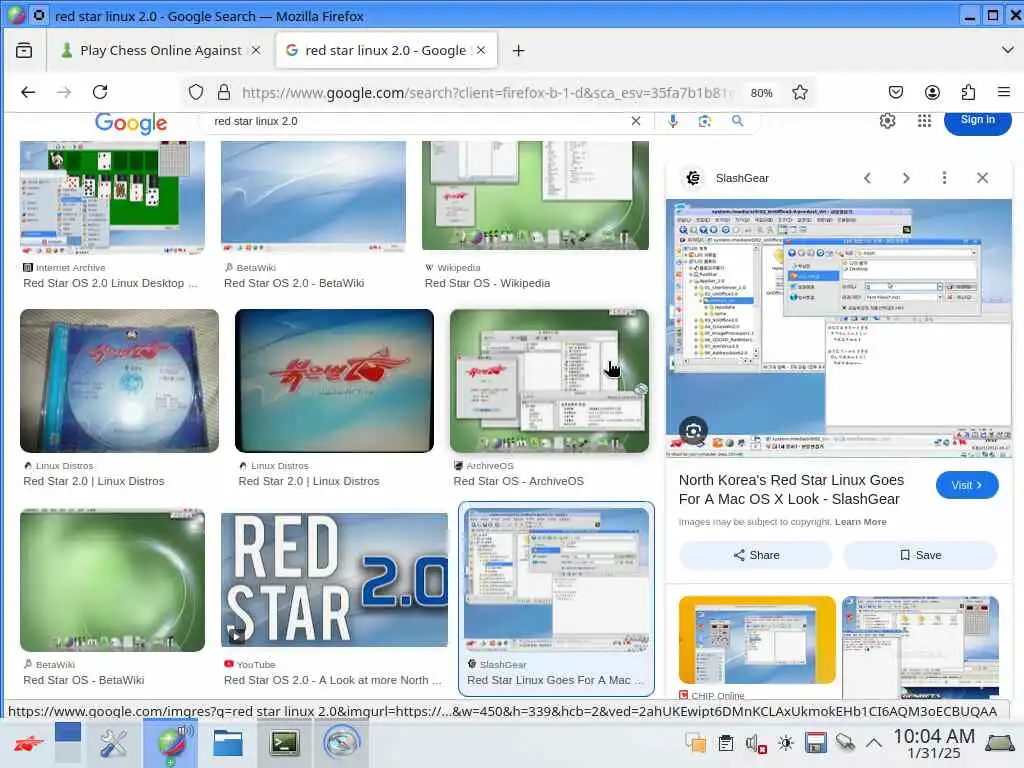Viewport: 1024px width, 768px height.
Task: Open YouTube A Look at more North link
Action: click(x=332, y=680)
